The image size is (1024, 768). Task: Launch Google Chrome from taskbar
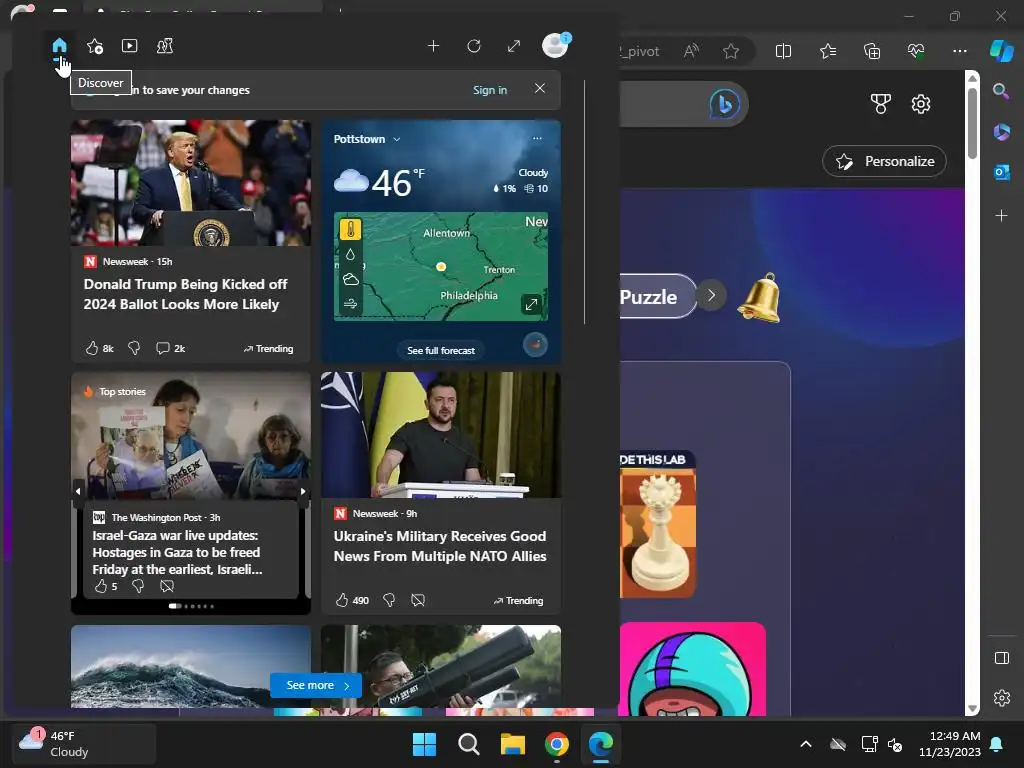coord(556,744)
